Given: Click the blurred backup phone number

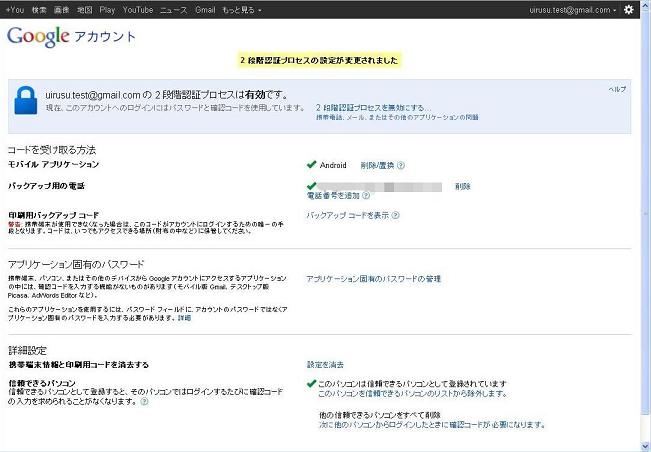Looking at the screenshot, I should pos(379,187).
